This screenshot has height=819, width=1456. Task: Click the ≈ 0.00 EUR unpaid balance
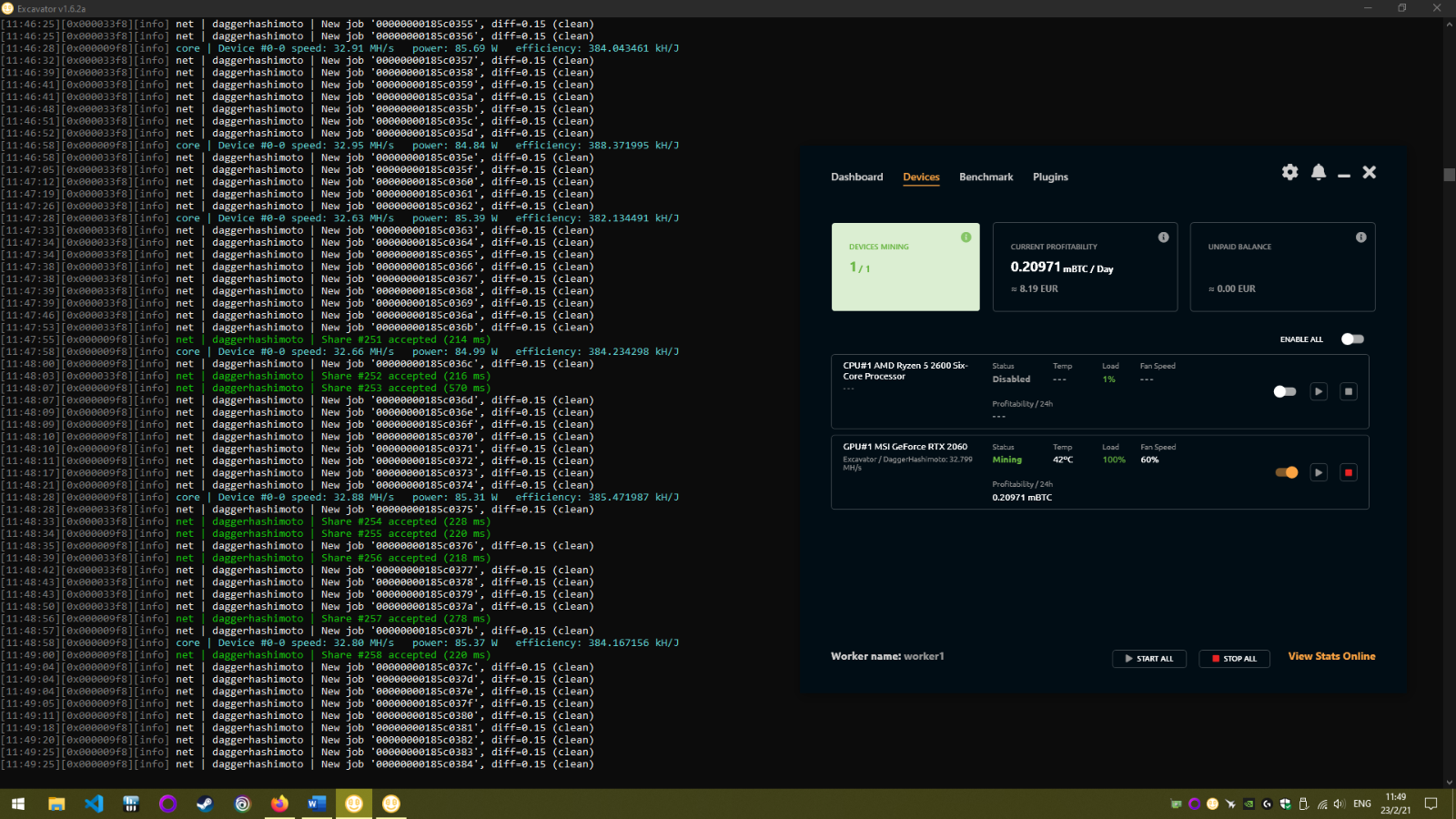click(x=1232, y=288)
